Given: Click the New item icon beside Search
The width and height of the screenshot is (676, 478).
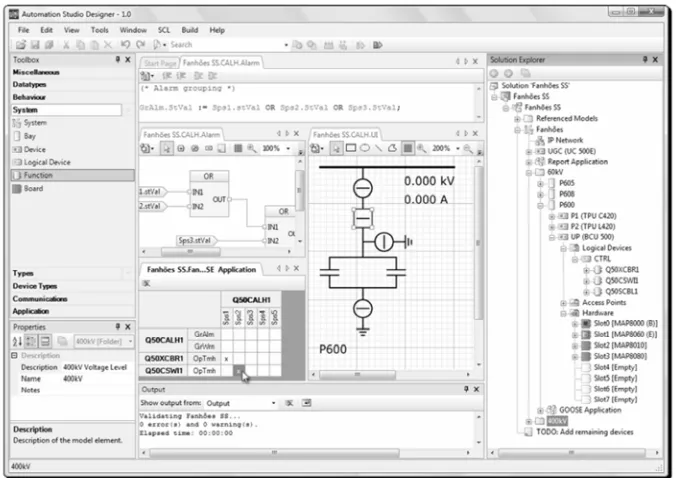Looking at the screenshot, I should (157, 44).
